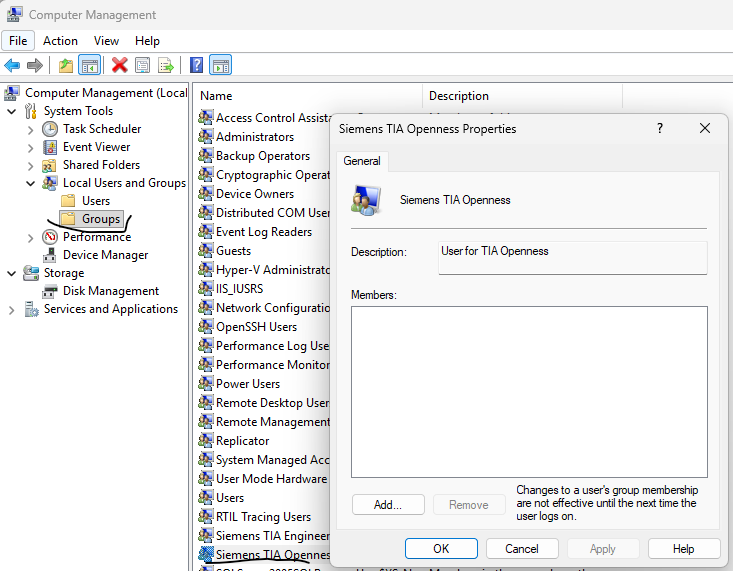Expand the Event Viewer node
The height and width of the screenshot is (571, 733).
click(30, 148)
